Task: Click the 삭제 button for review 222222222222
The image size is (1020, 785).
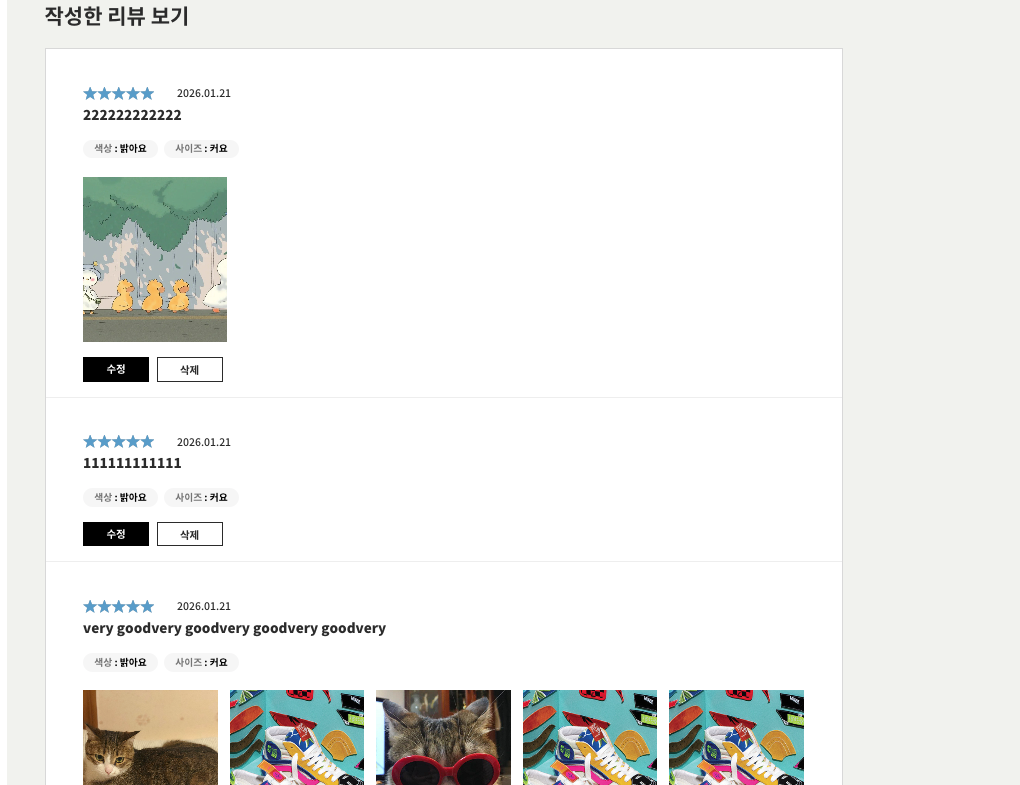Action: [x=190, y=369]
